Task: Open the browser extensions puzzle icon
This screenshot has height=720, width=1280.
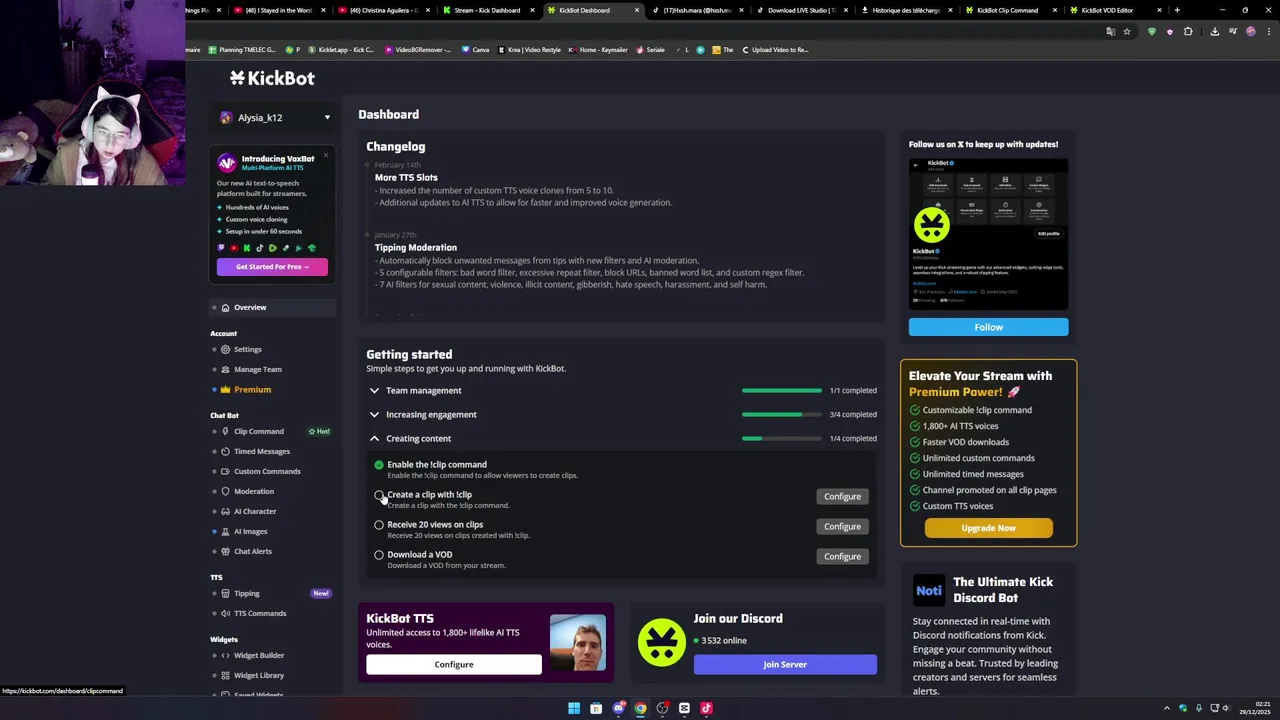Action: coord(1188,32)
